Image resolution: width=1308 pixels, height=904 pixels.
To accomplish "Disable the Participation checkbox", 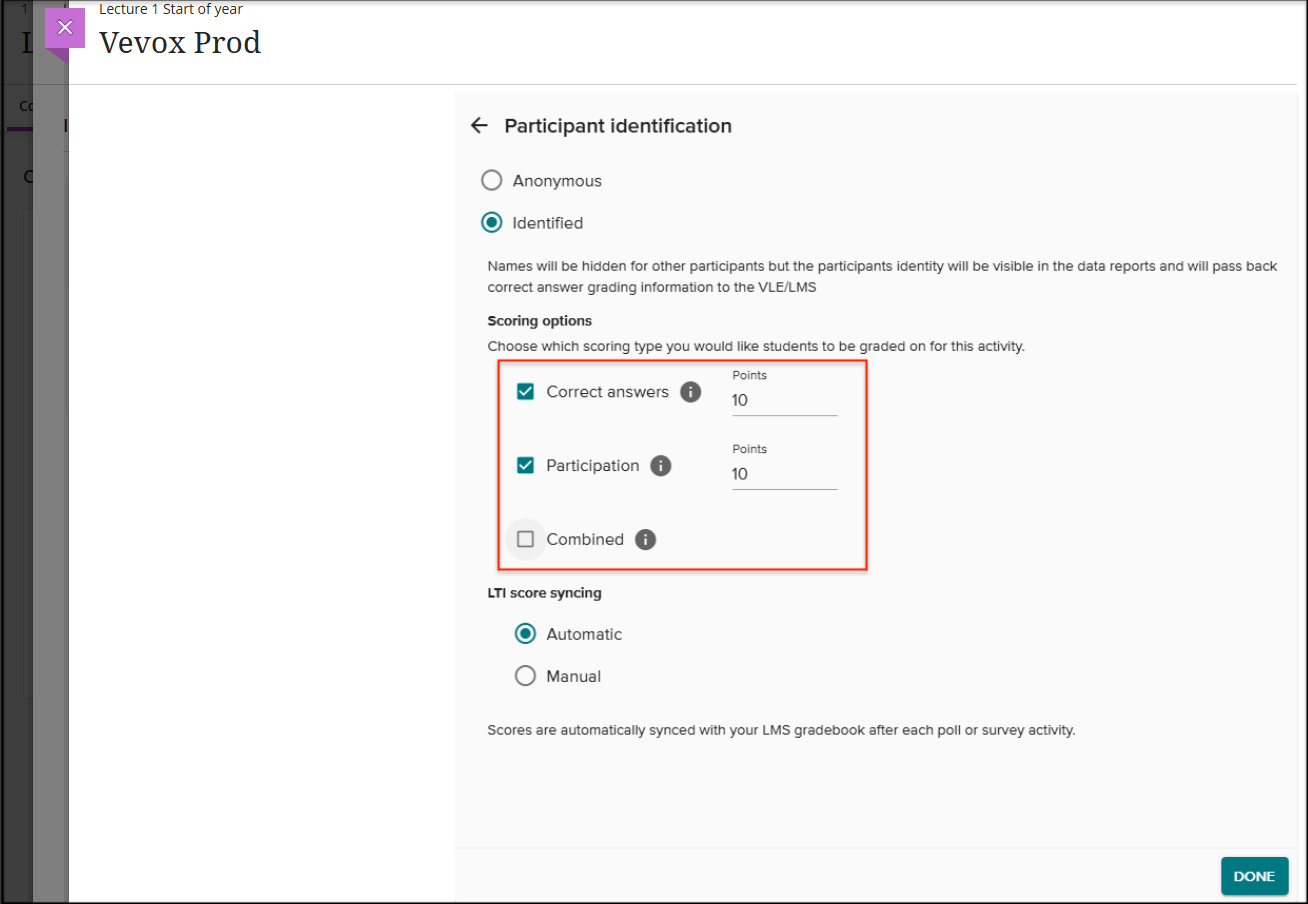I will pos(525,466).
